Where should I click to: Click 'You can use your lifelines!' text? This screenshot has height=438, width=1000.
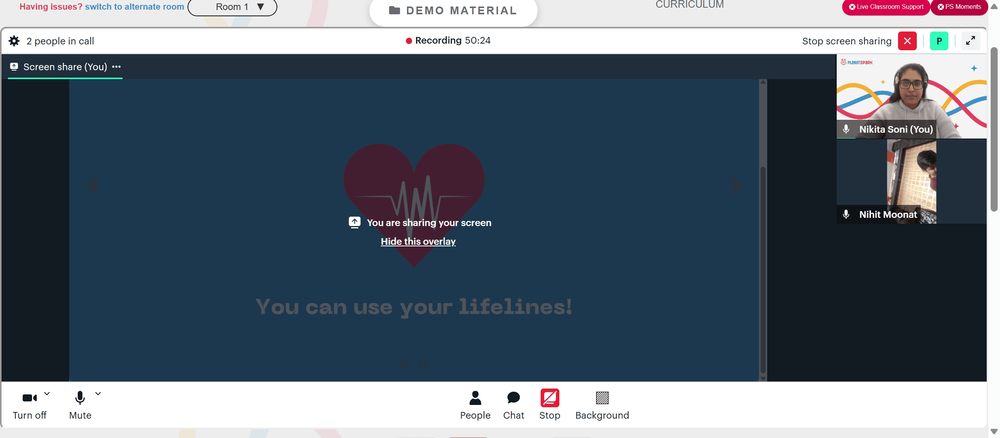tap(414, 307)
